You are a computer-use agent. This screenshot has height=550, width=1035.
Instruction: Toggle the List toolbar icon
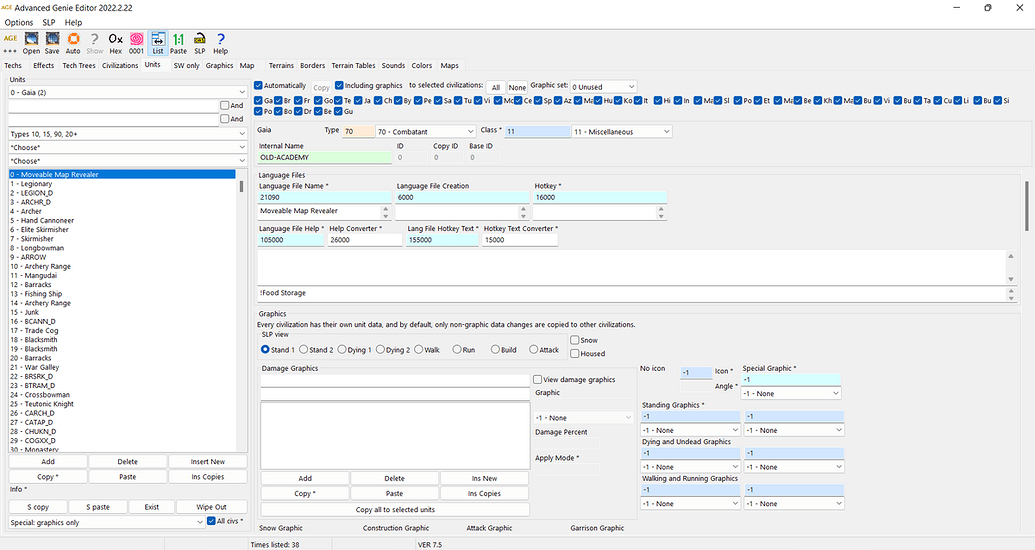[157, 41]
